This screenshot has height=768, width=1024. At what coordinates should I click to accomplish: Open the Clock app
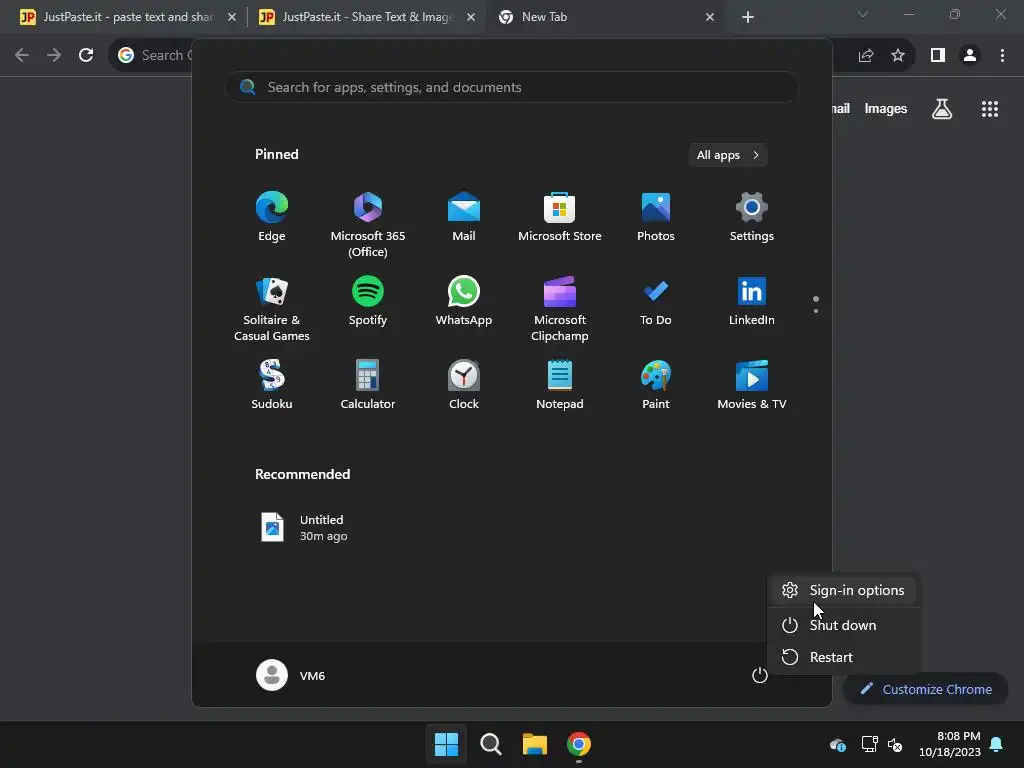[x=464, y=385]
